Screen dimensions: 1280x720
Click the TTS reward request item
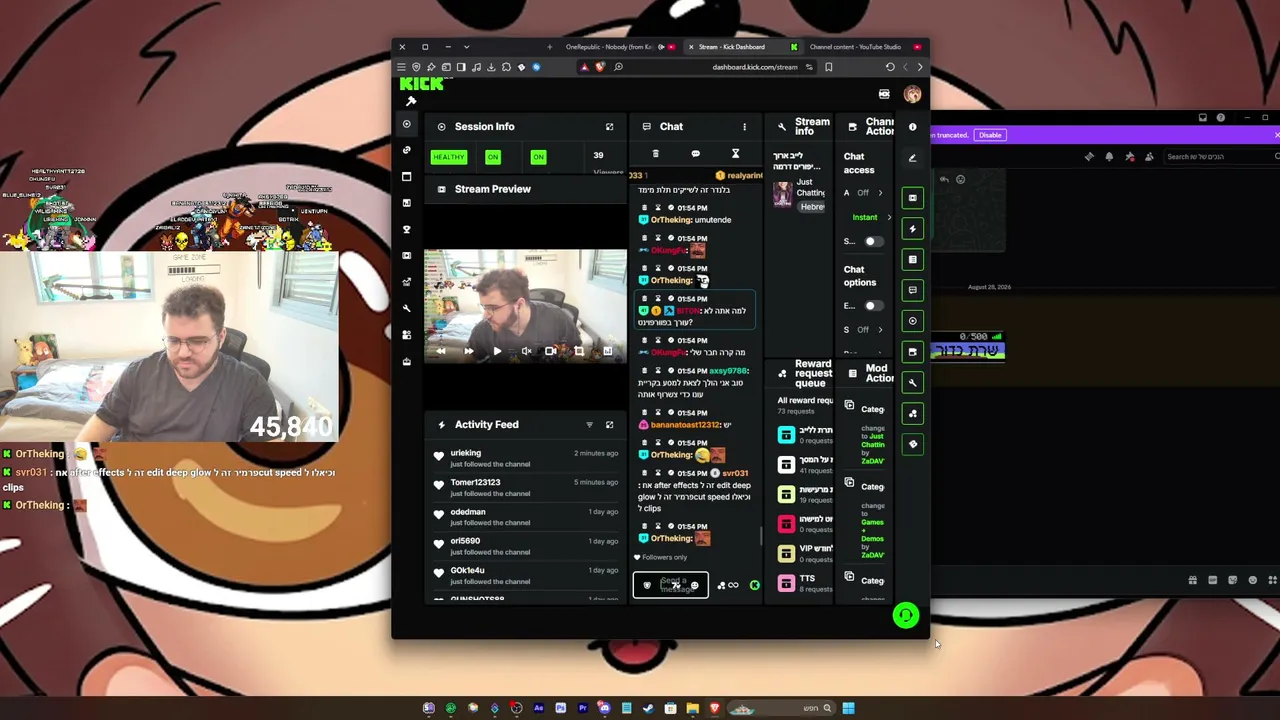pos(805,583)
